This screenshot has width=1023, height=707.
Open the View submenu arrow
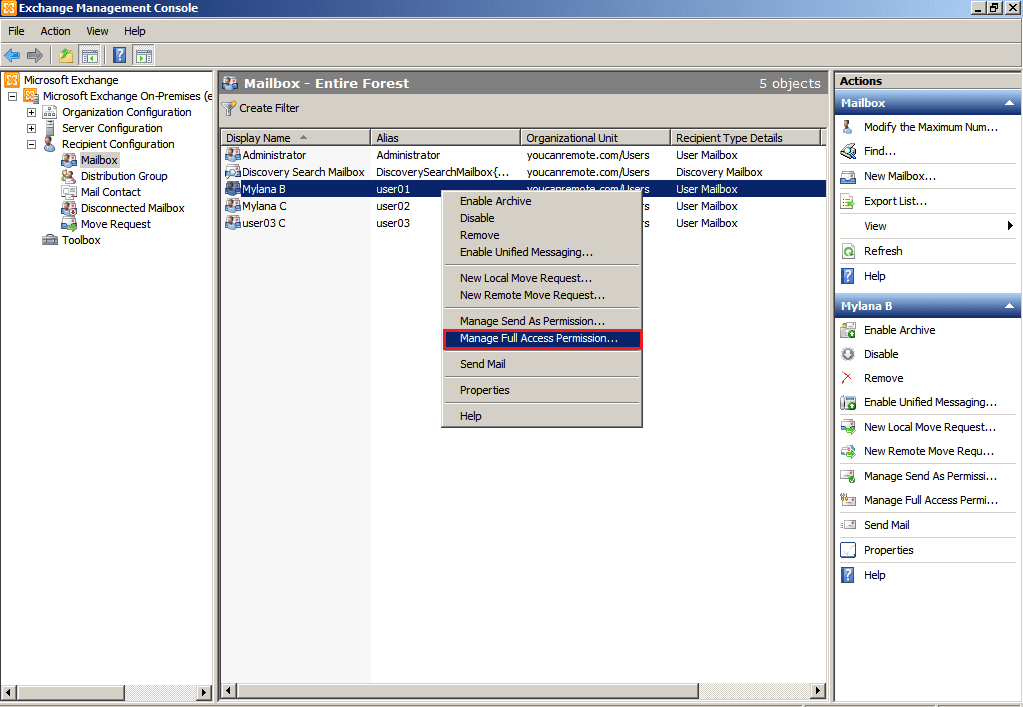pos(1010,226)
